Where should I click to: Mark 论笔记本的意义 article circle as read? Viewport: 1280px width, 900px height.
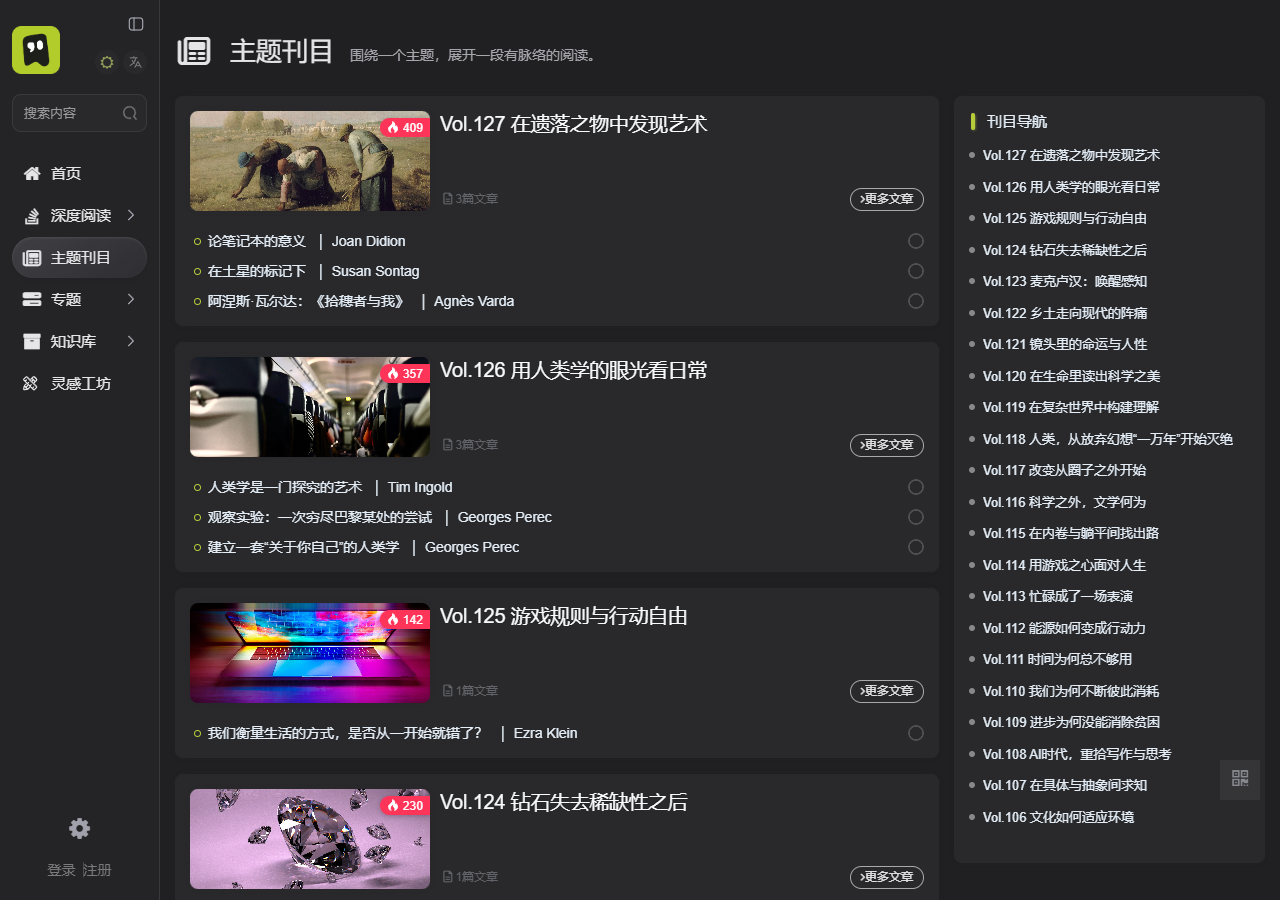click(916, 241)
